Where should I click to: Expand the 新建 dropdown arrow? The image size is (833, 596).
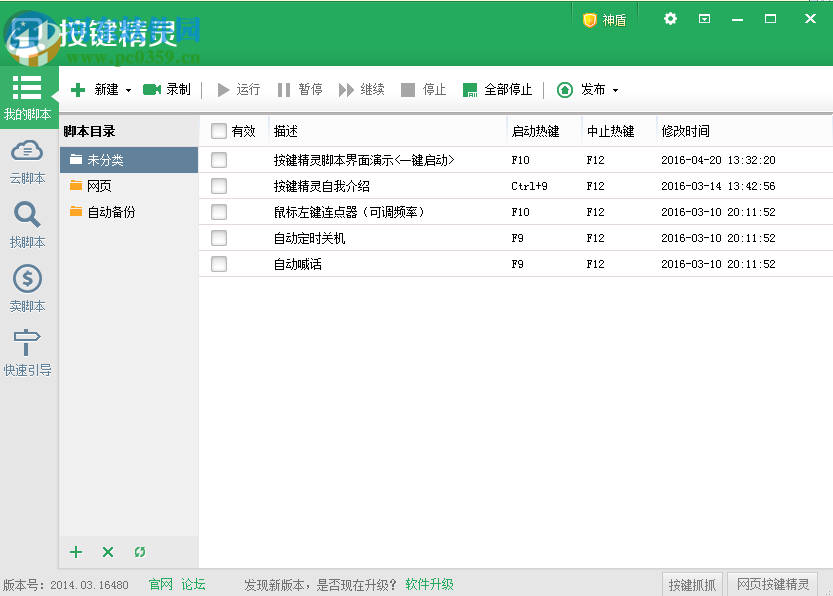tap(128, 91)
